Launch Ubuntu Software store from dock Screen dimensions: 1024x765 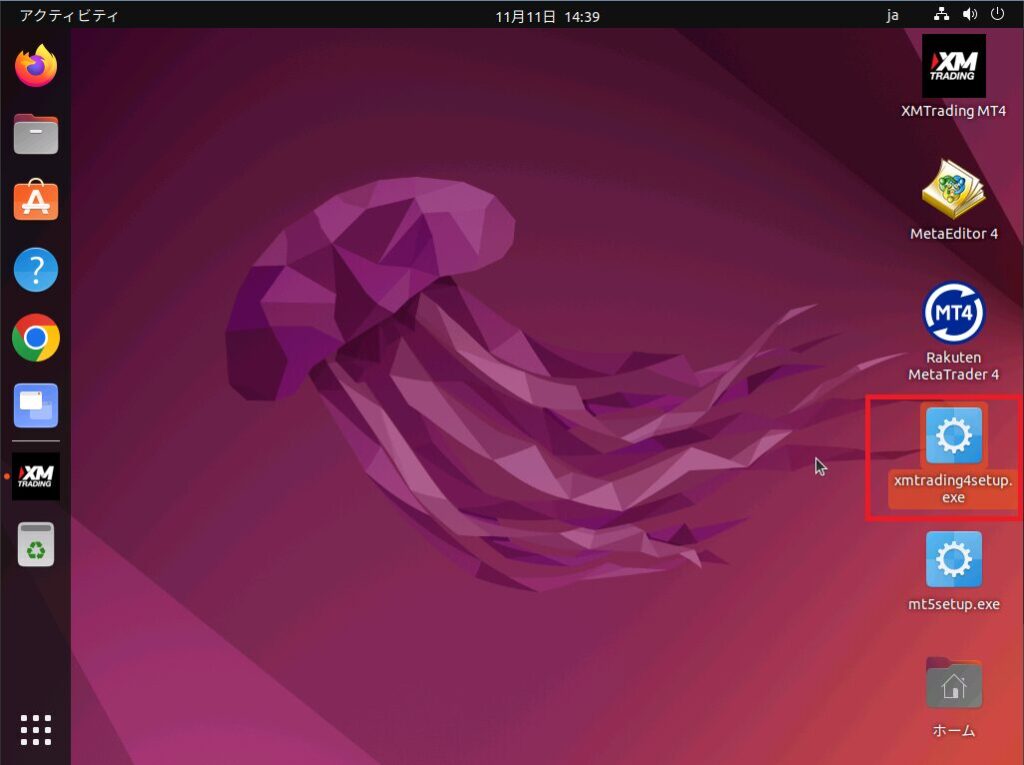[36, 200]
